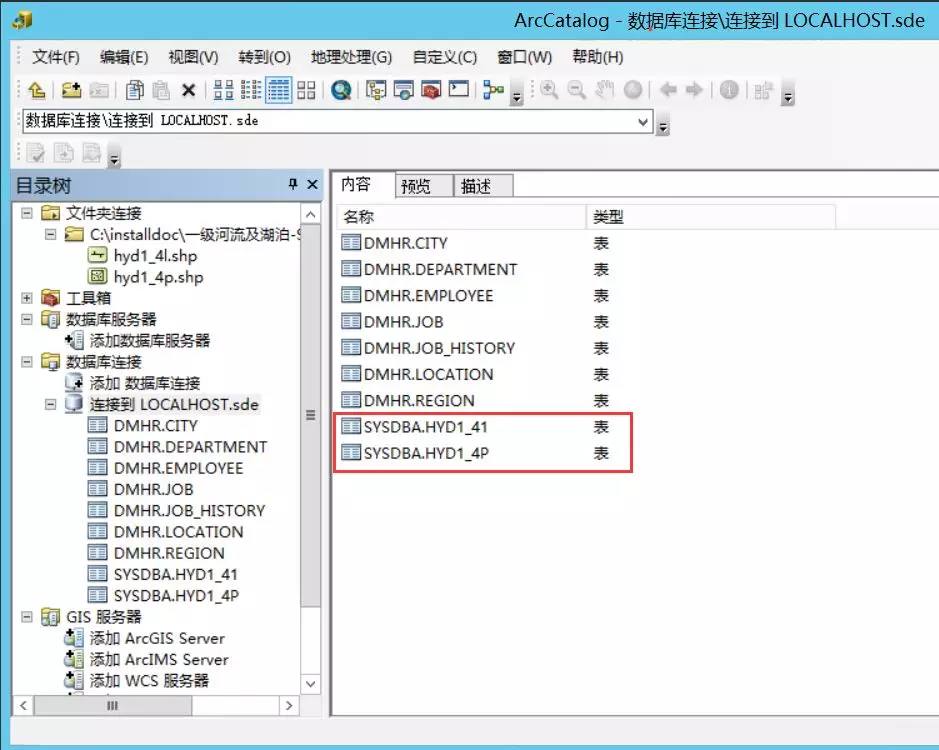Collapse the 数据库服务器 tree node
This screenshot has width=939, height=750.
(x=27, y=319)
